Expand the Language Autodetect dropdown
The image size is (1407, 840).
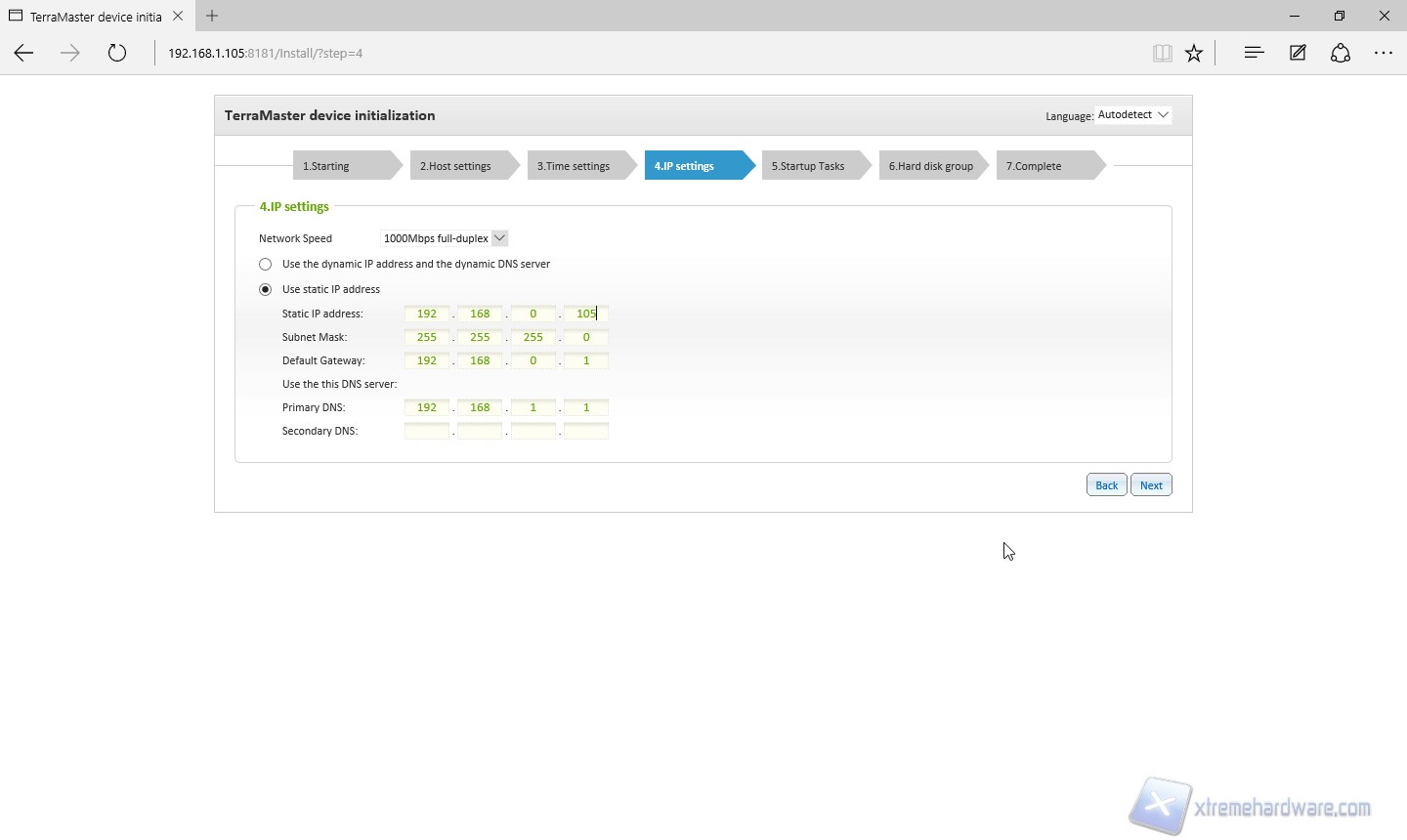point(1133,115)
